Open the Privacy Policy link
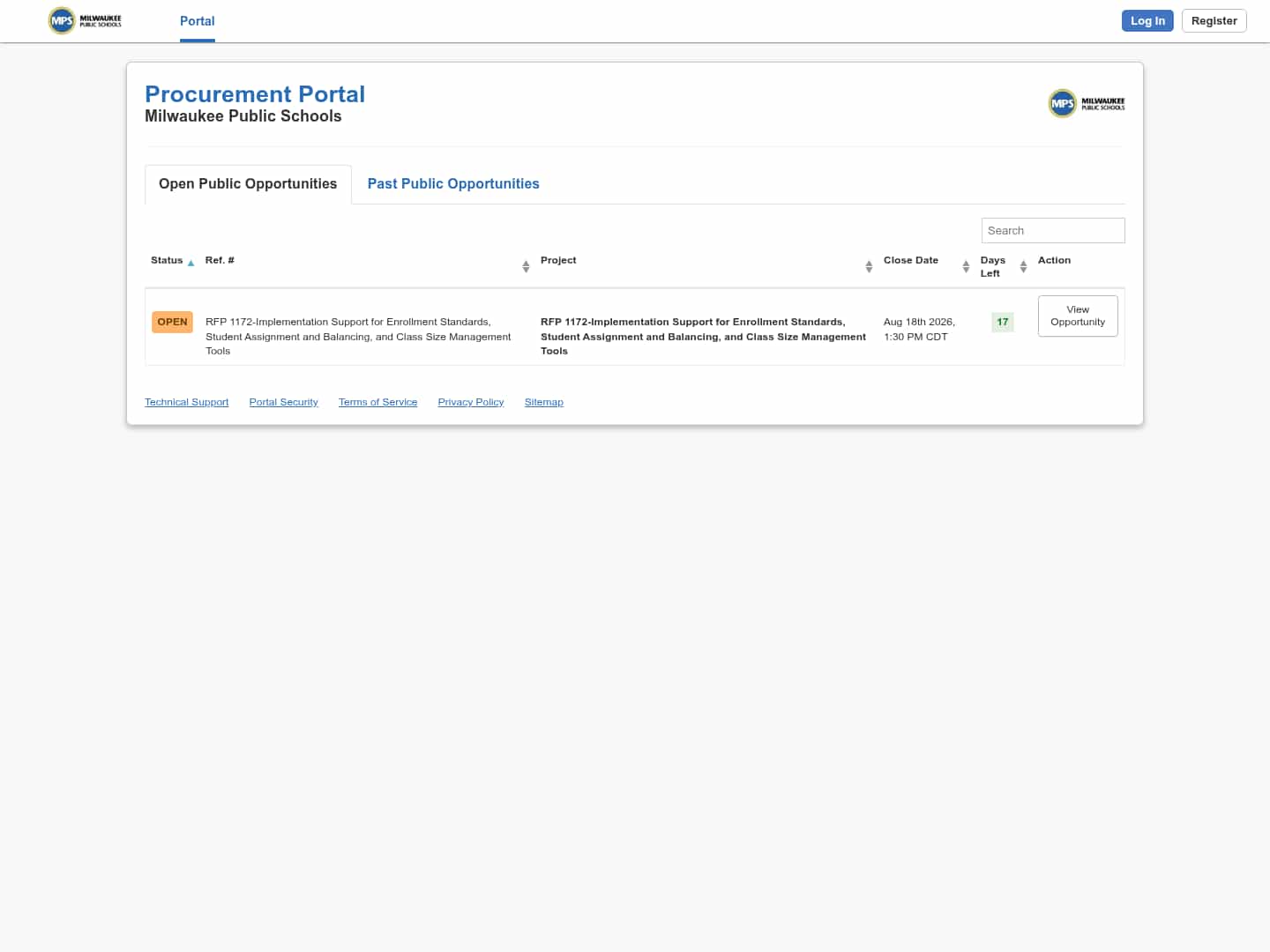This screenshot has height=952, width=1270. pyautogui.click(x=471, y=402)
